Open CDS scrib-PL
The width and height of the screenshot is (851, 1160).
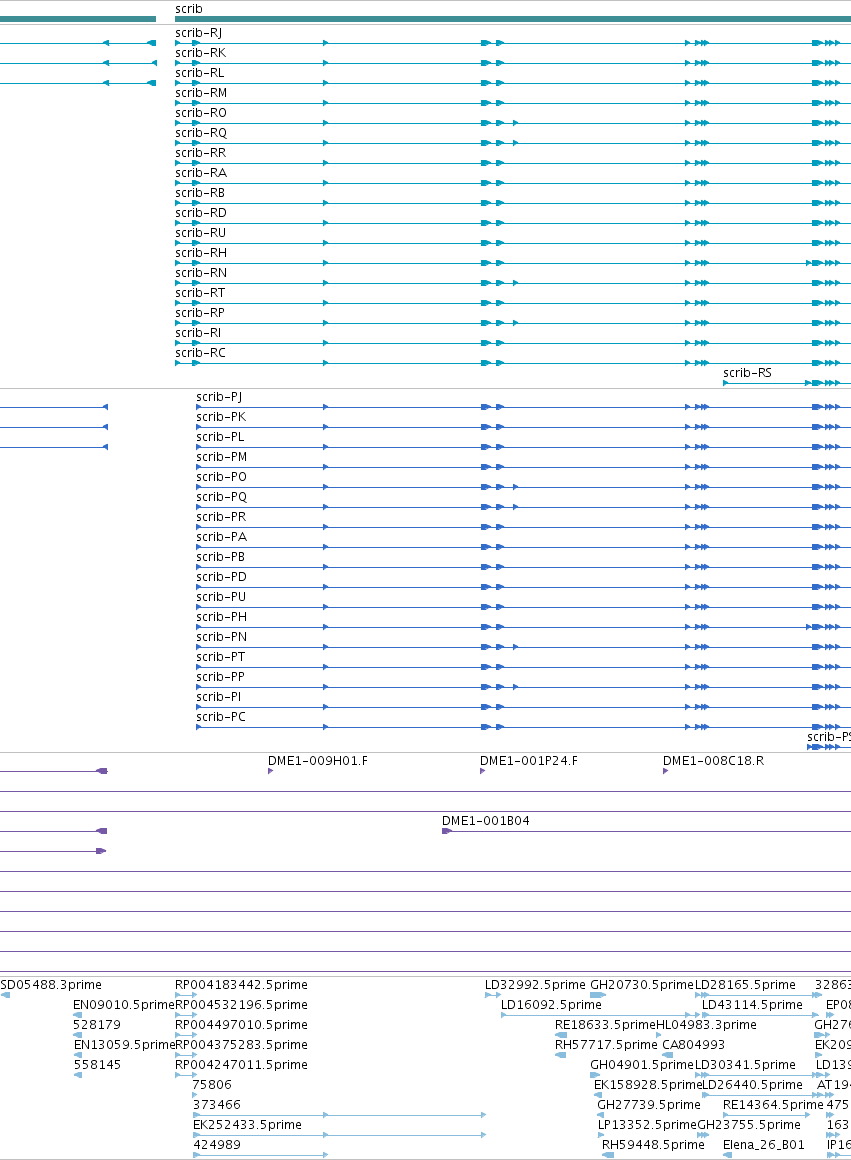221,436
